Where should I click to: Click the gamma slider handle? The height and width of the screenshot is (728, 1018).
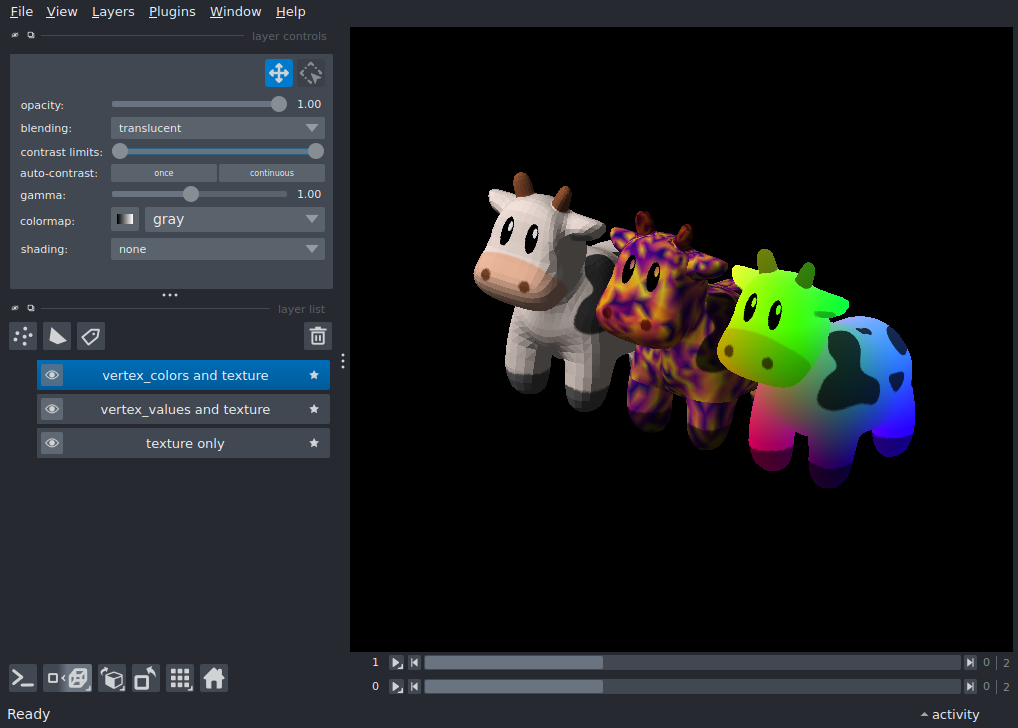click(x=191, y=194)
